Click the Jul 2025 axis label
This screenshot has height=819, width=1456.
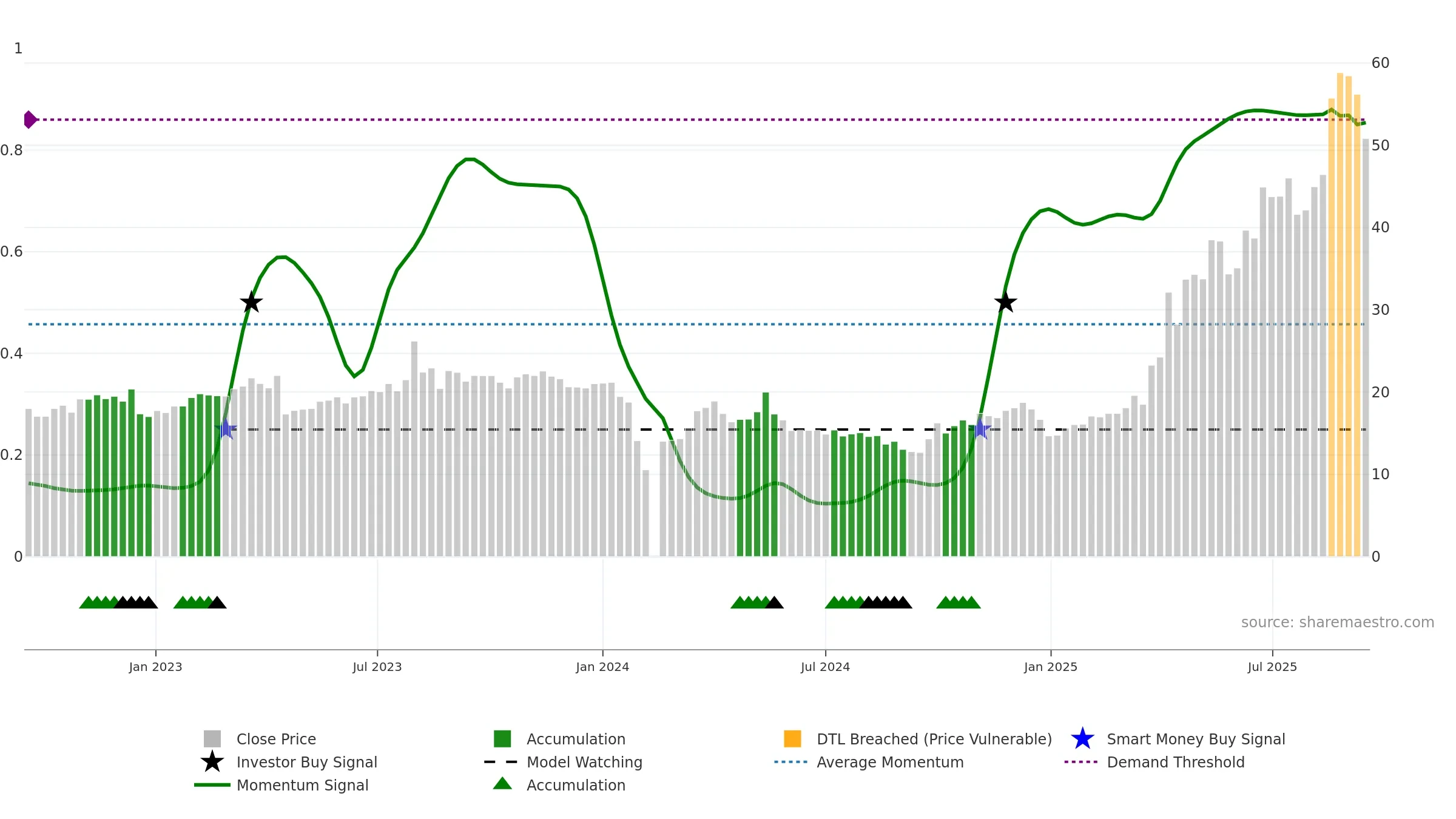[1272, 667]
